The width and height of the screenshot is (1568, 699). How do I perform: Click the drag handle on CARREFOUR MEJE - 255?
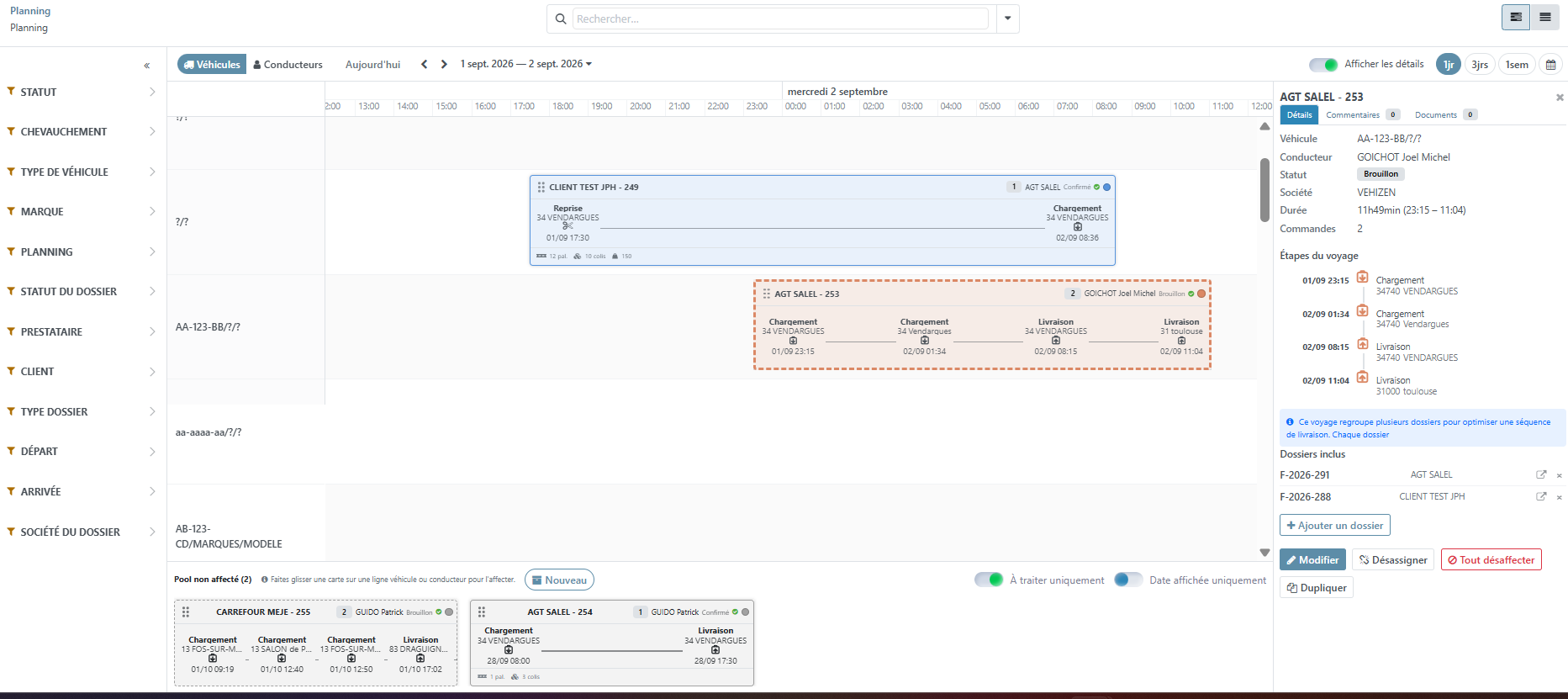coord(186,612)
